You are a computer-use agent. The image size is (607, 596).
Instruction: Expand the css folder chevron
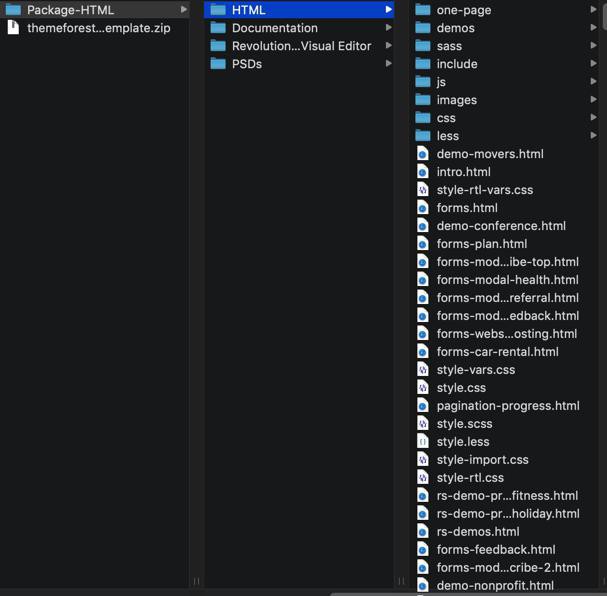[594, 118]
